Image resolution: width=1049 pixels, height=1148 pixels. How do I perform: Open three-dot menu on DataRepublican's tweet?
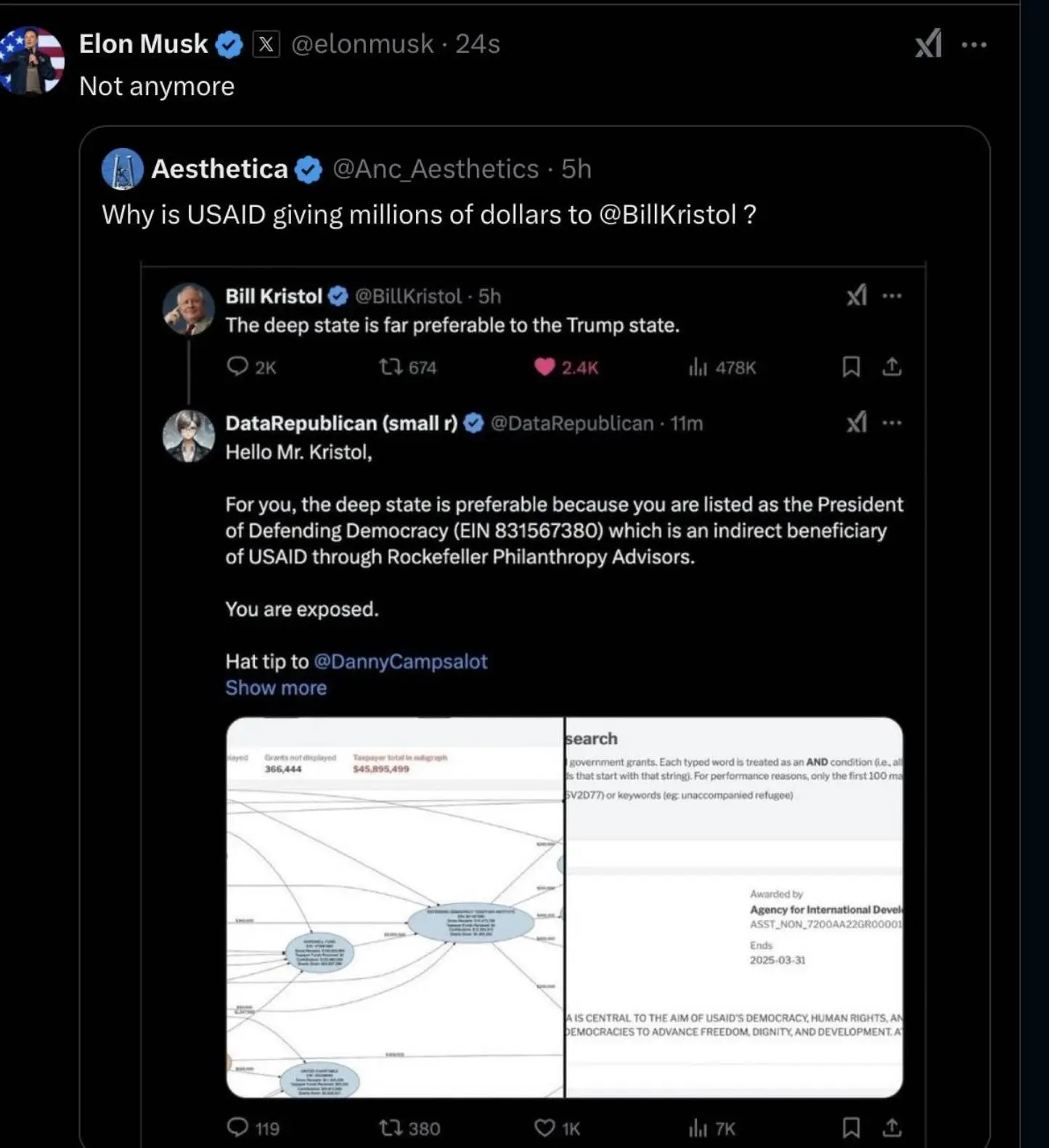[x=891, y=422]
